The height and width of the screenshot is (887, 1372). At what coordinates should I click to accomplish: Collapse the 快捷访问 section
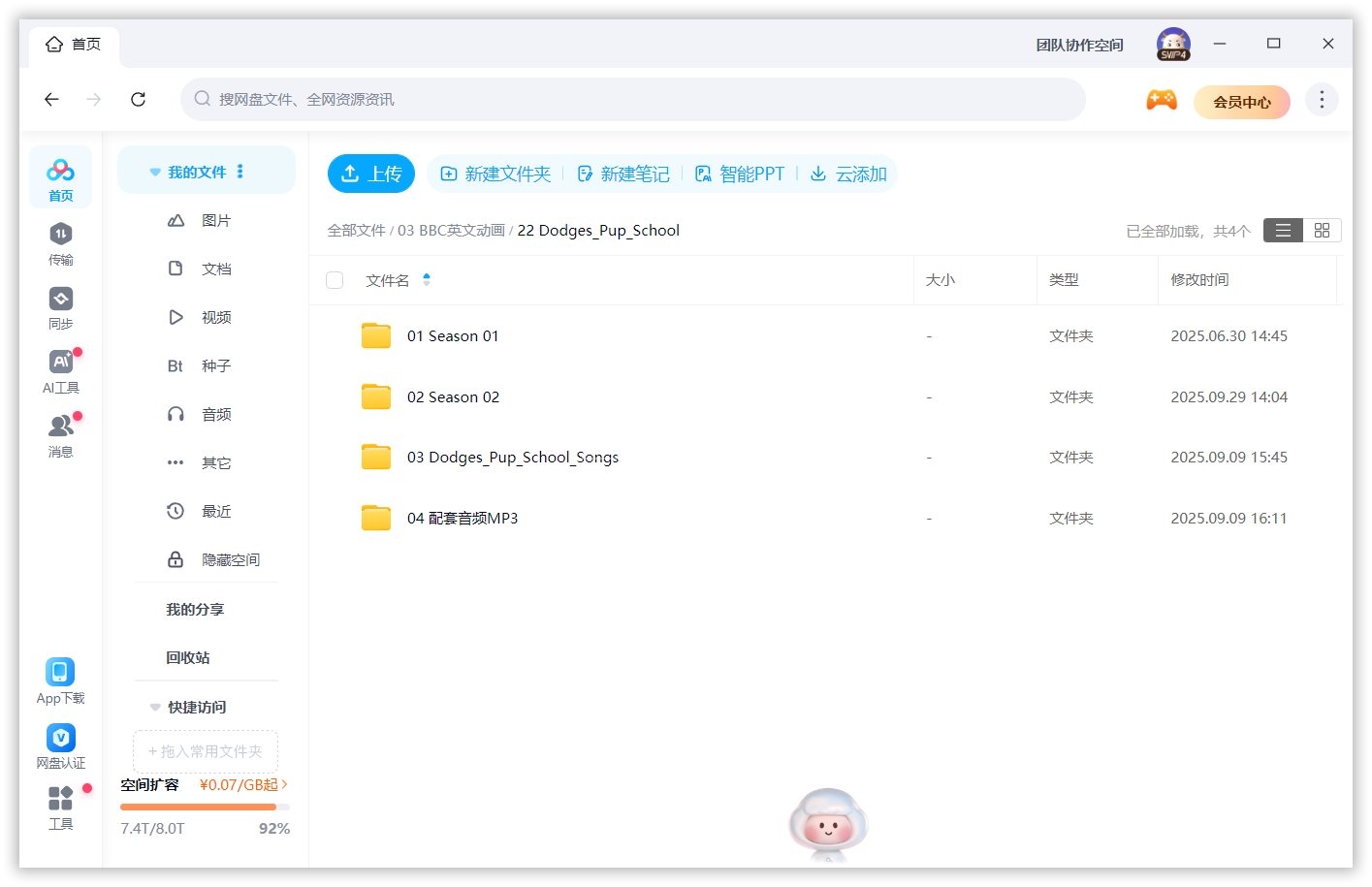click(155, 707)
